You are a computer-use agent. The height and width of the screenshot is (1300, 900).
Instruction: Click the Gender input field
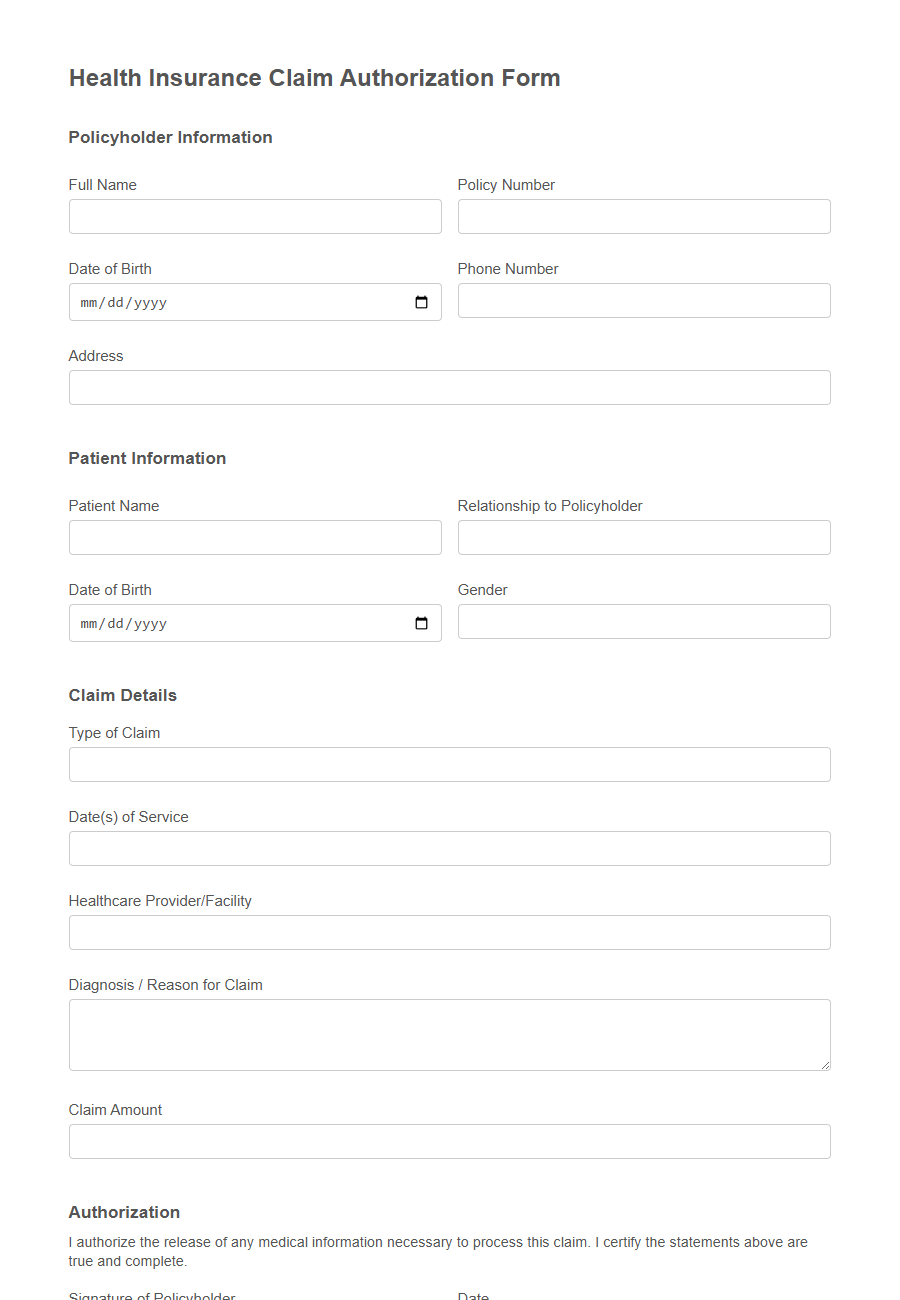click(x=643, y=621)
